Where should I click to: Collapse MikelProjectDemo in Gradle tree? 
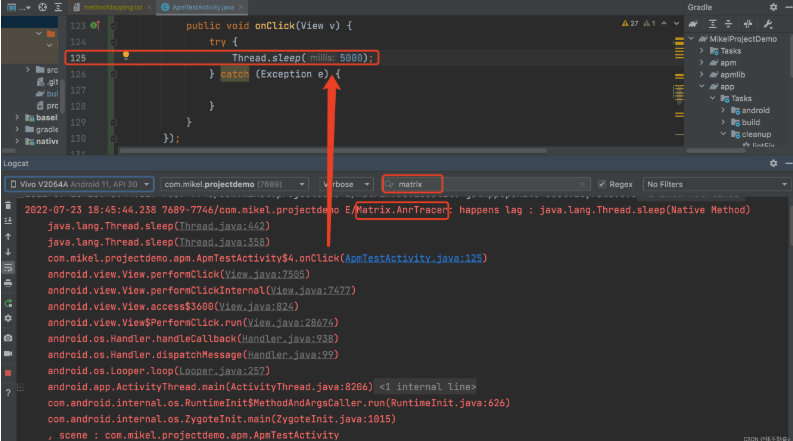pyautogui.click(x=691, y=38)
